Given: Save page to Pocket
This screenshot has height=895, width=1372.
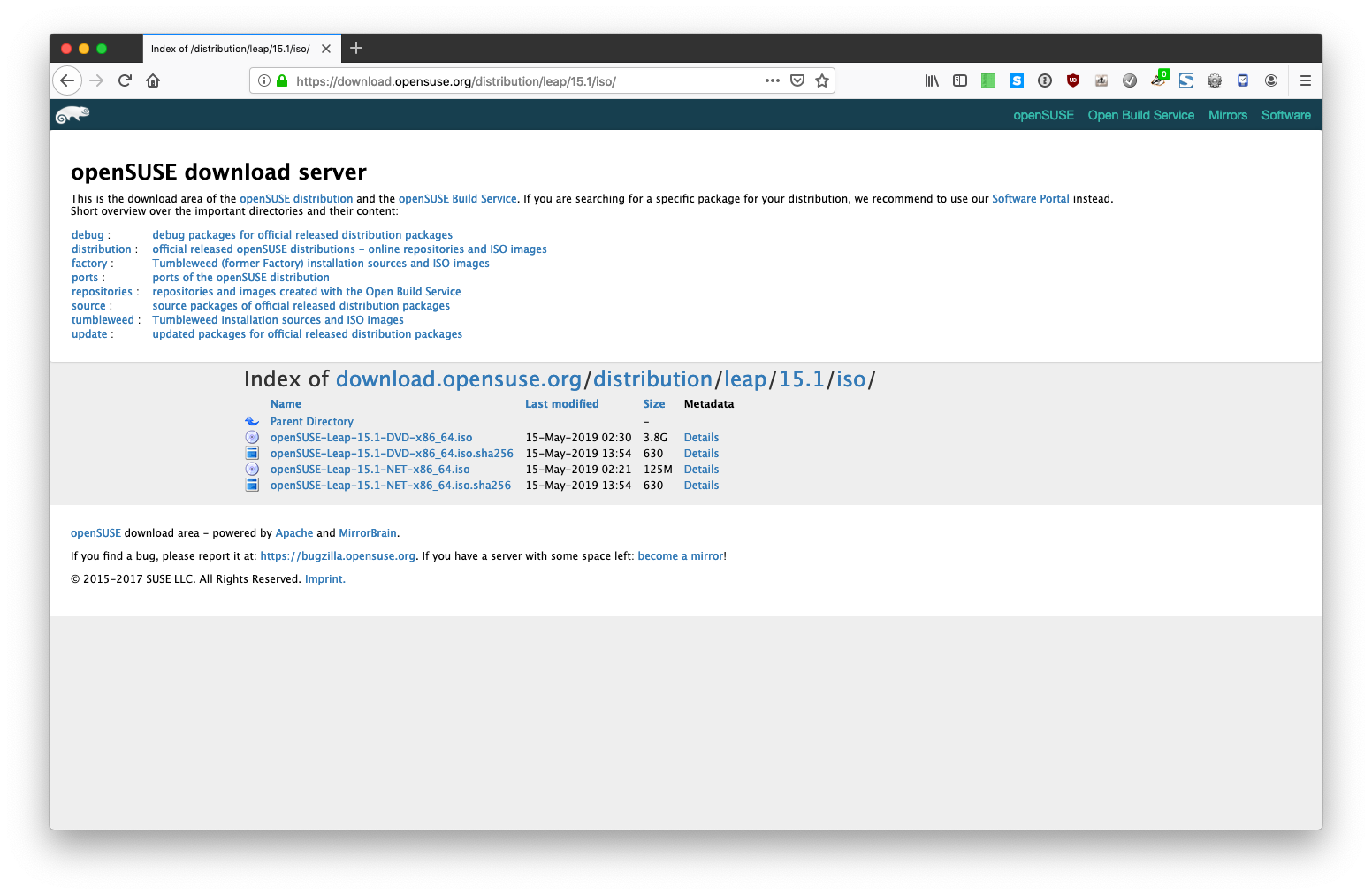Looking at the screenshot, I should (797, 80).
